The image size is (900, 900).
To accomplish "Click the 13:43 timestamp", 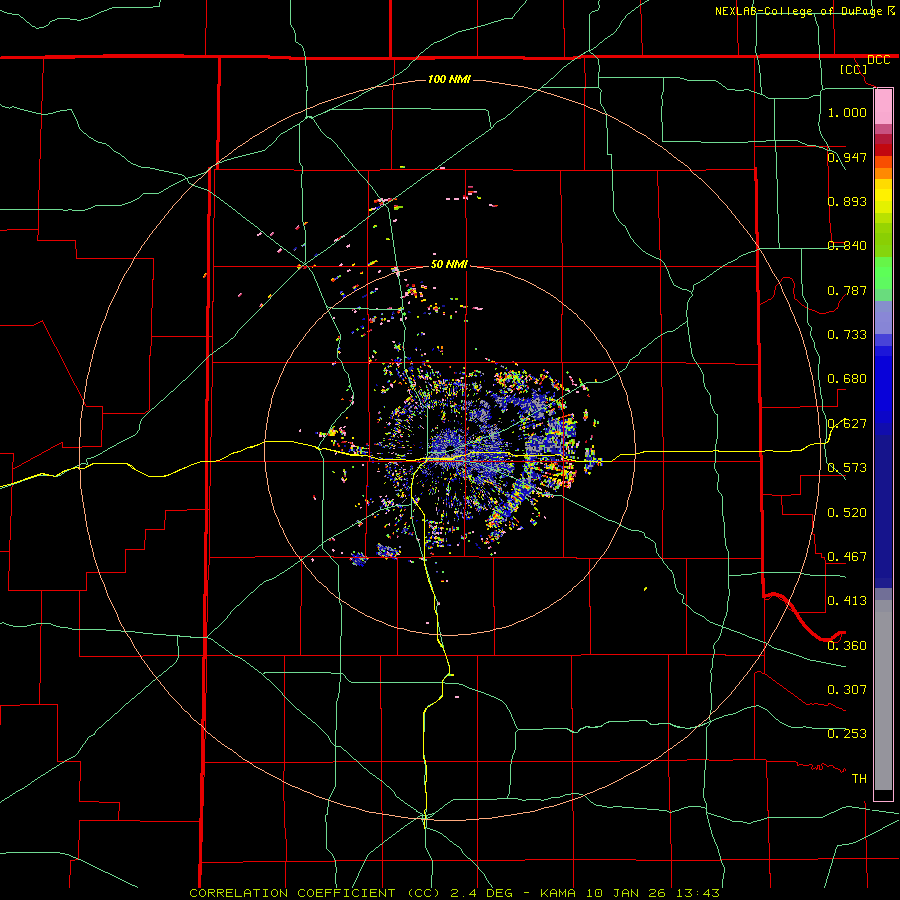I will (698, 893).
